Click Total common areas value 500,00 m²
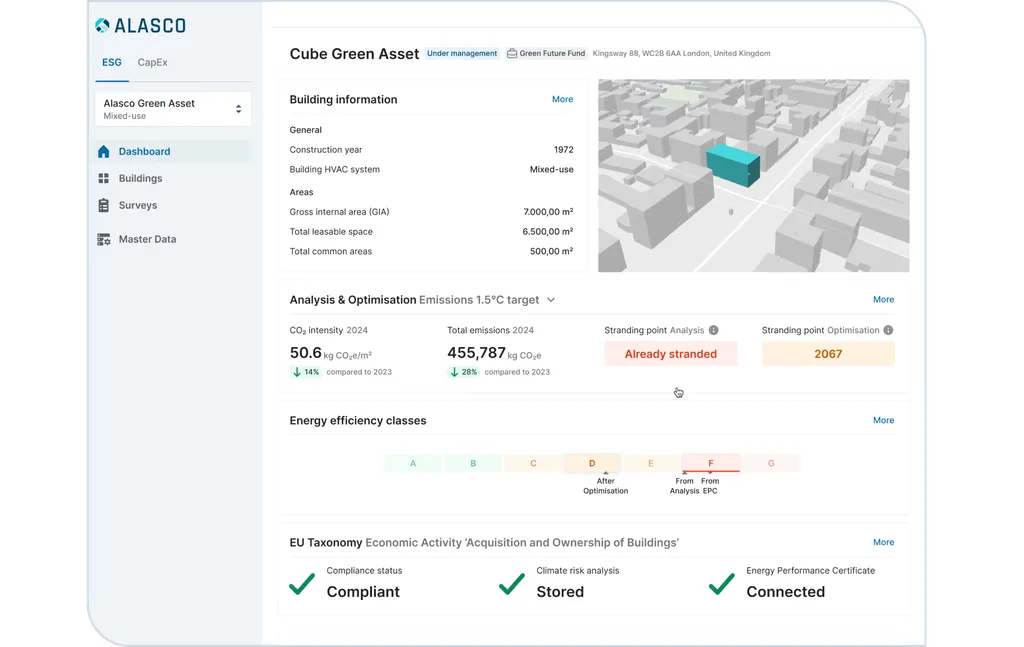 coord(551,251)
